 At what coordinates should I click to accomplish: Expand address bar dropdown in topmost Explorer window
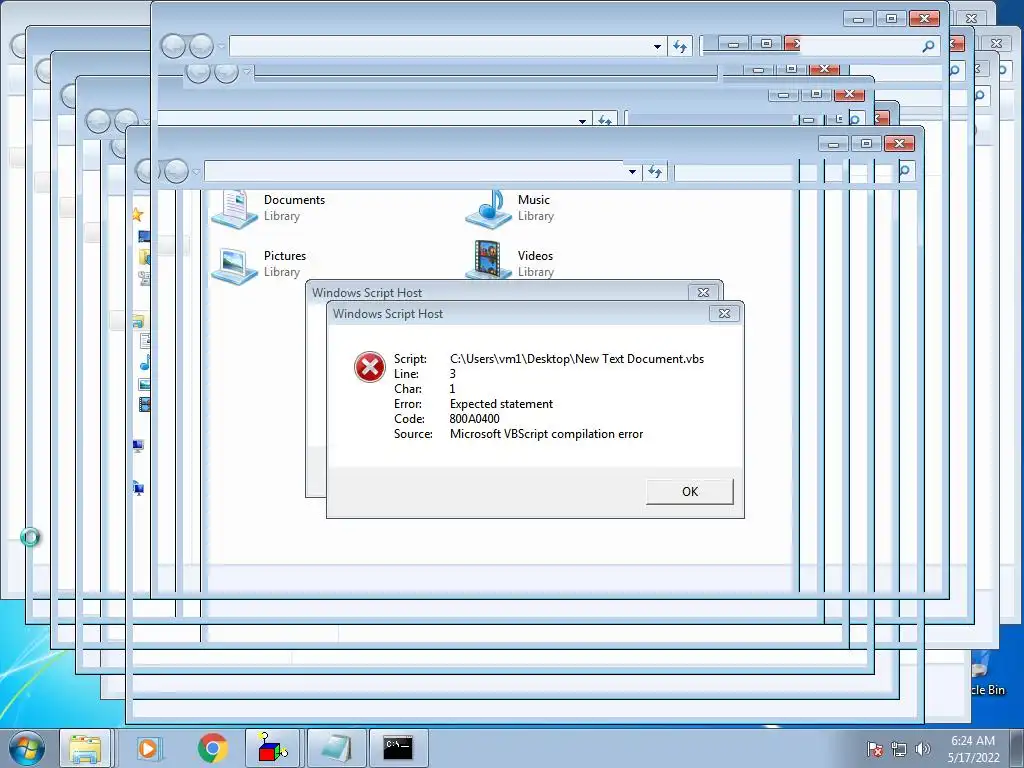point(657,46)
